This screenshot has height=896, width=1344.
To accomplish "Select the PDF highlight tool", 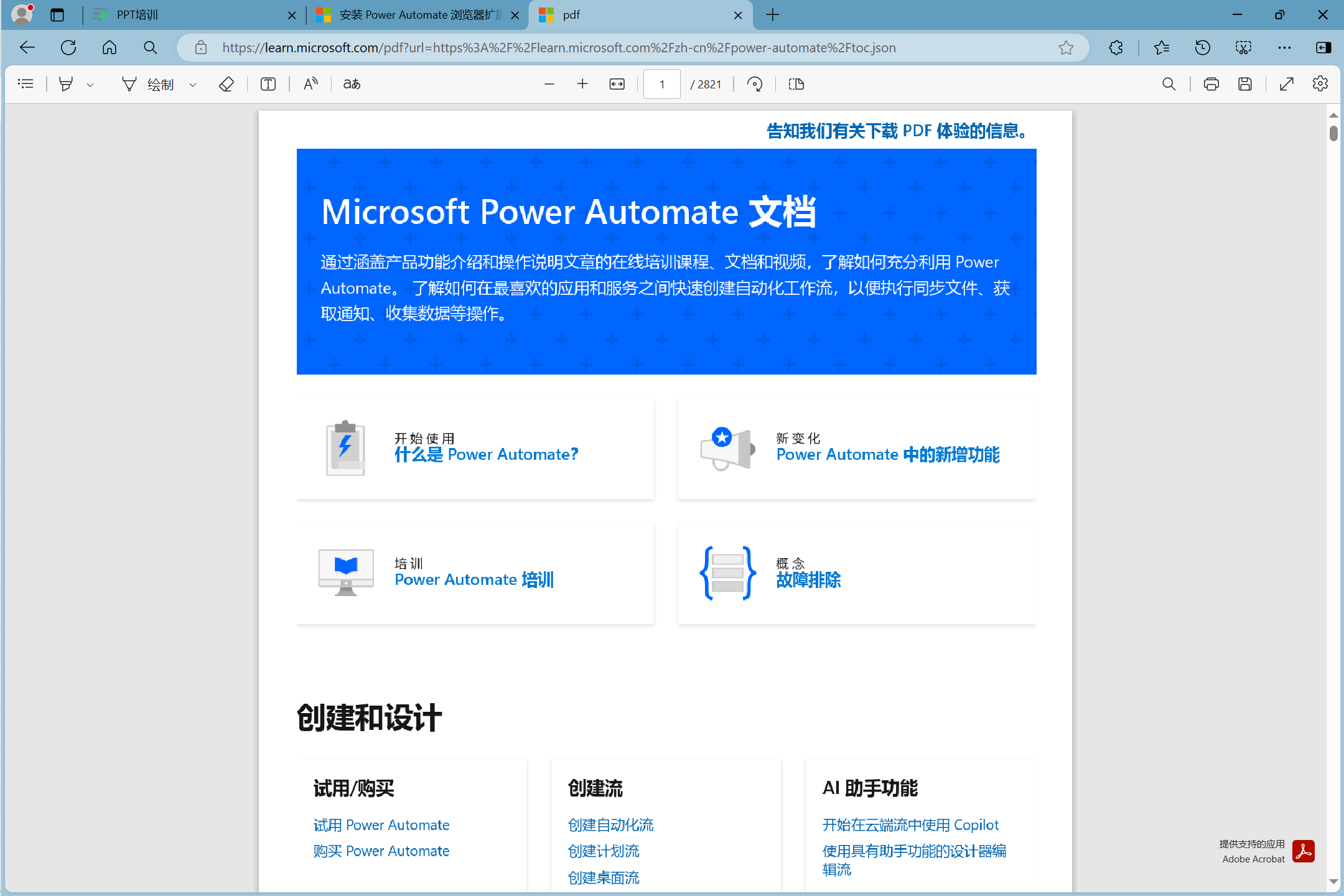I will (65, 84).
